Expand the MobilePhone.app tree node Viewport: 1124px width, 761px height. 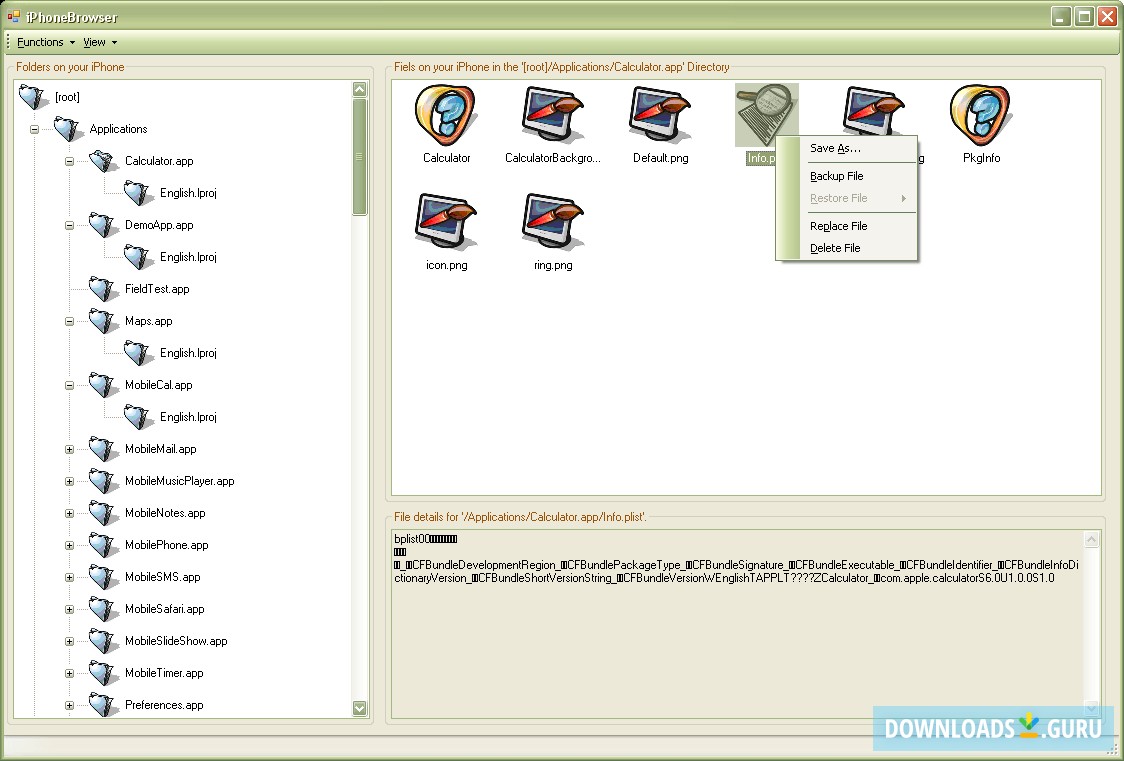[70, 545]
